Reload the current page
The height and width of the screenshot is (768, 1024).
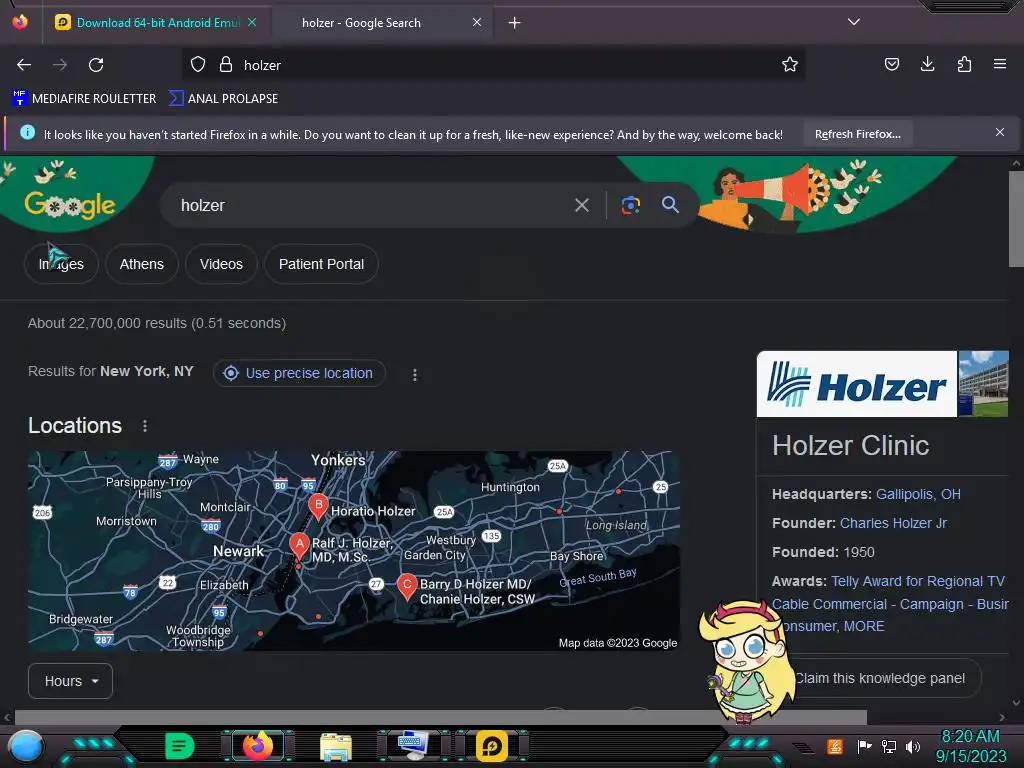(x=96, y=65)
